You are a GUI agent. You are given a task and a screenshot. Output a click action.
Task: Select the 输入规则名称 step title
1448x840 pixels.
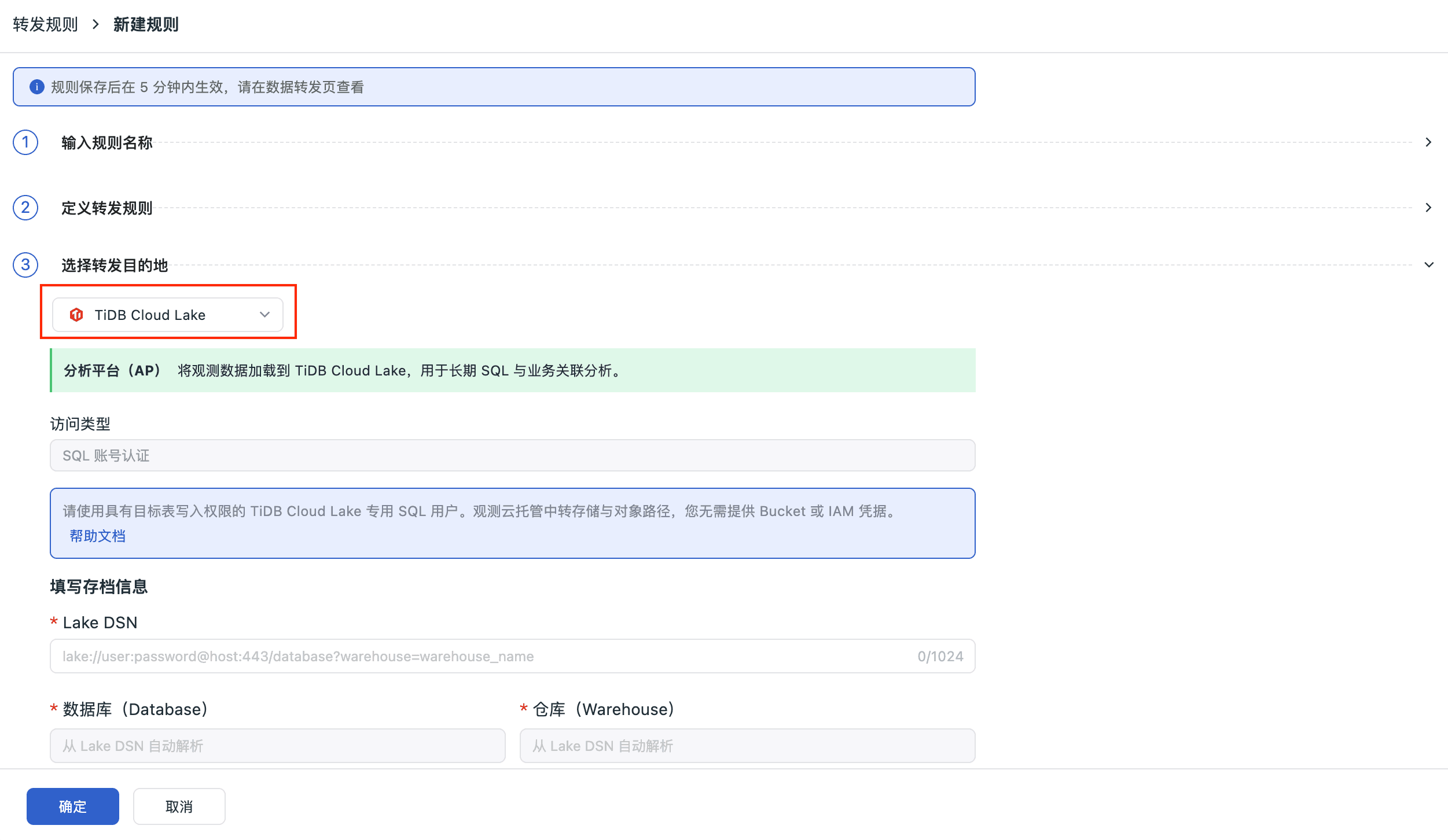click(x=107, y=142)
